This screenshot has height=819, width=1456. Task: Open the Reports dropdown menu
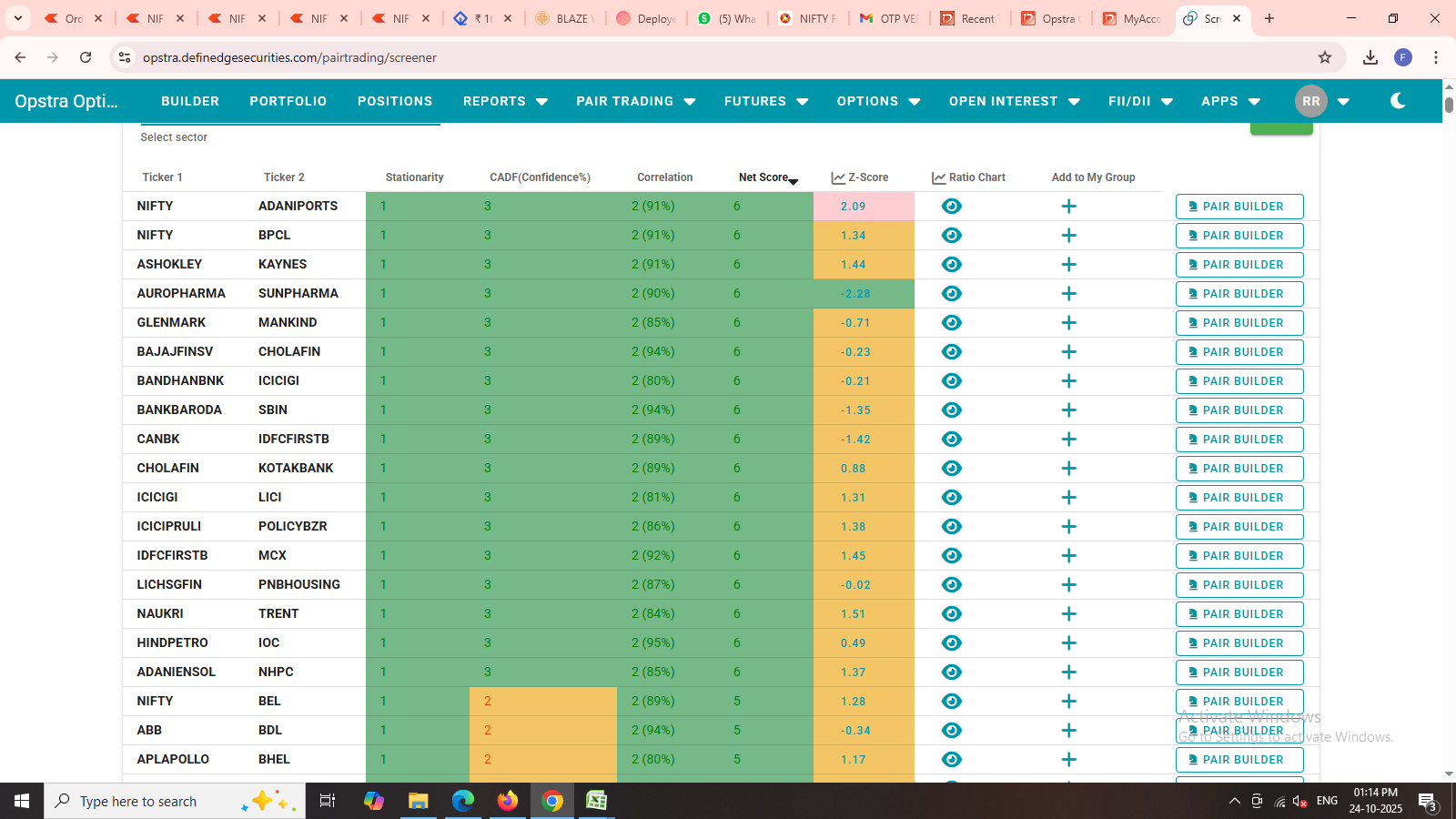505,101
